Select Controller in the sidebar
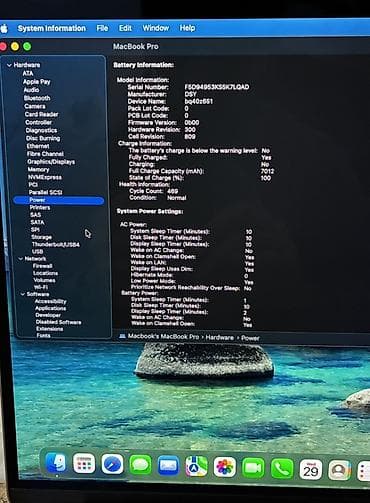 point(38,122)
